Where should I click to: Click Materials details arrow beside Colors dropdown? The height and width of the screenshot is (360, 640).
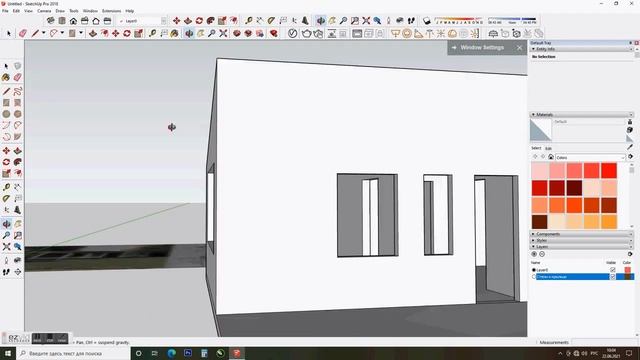[x=630, y=157]
